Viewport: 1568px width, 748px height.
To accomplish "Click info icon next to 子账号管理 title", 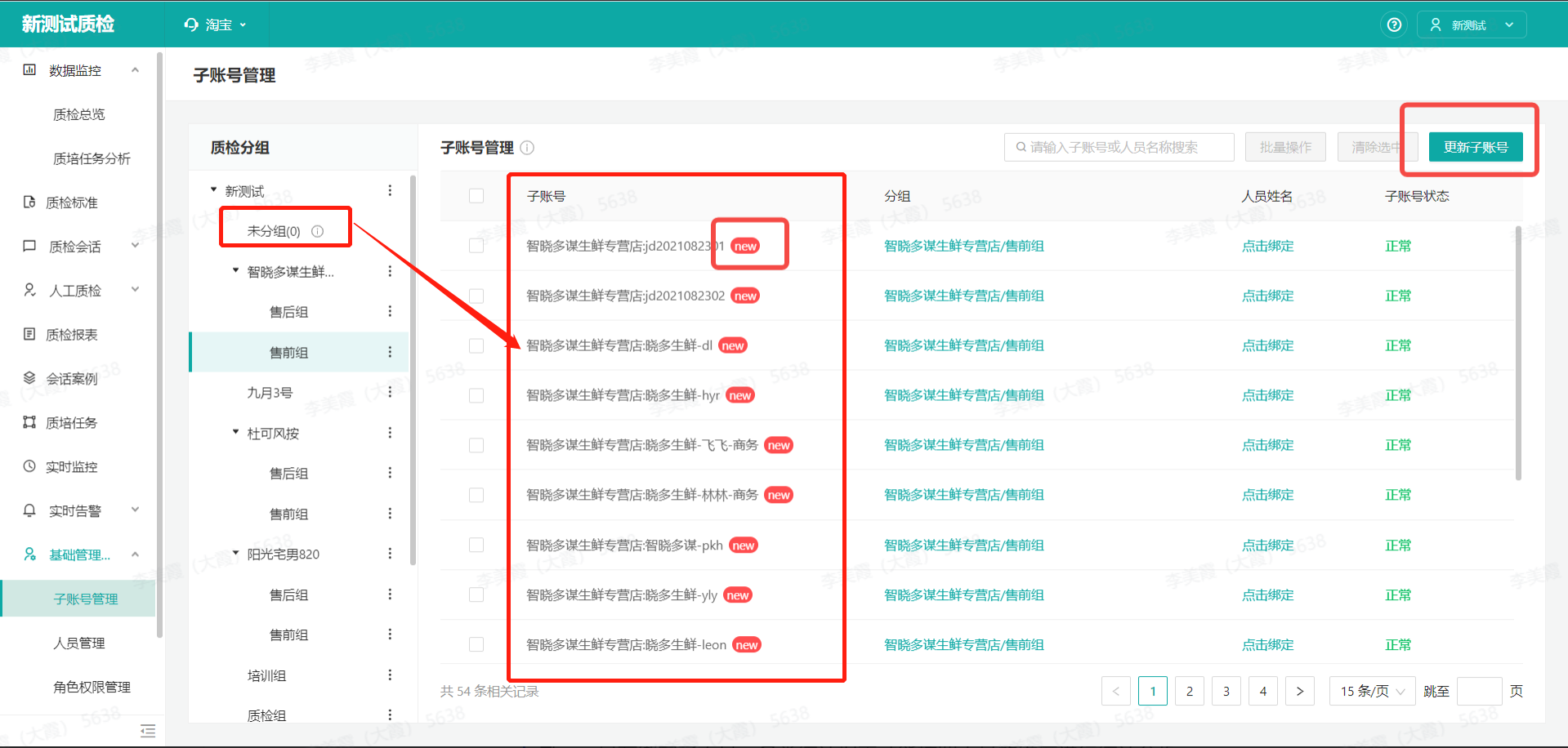I will pos(528,148).
